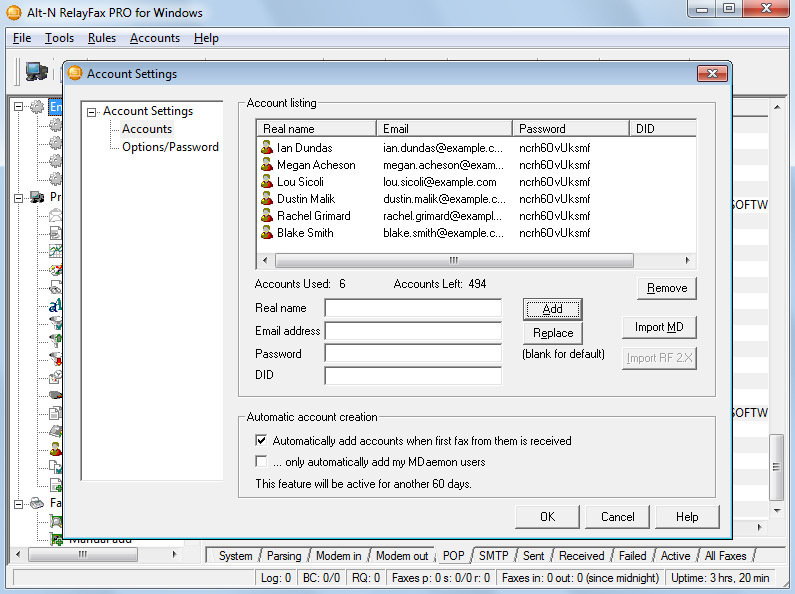This screenshot has width=795, height=594.
Task: Collapse the fax node in main tree
Action: pos(19,503)
